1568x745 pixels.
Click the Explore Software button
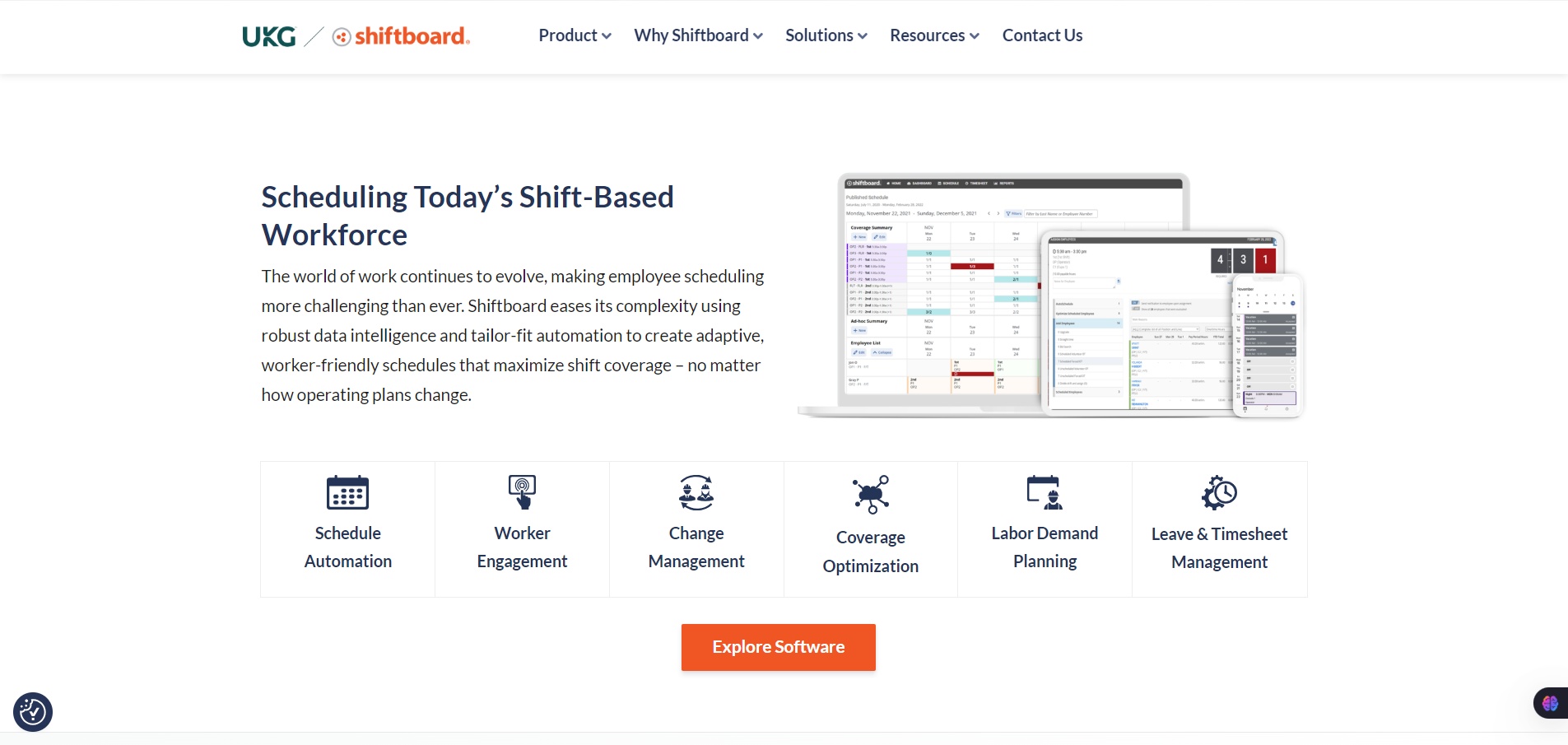tap(778, 647)
